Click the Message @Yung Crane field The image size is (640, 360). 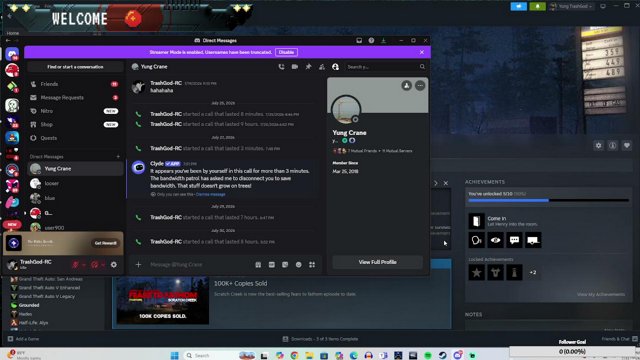(199, 264)
